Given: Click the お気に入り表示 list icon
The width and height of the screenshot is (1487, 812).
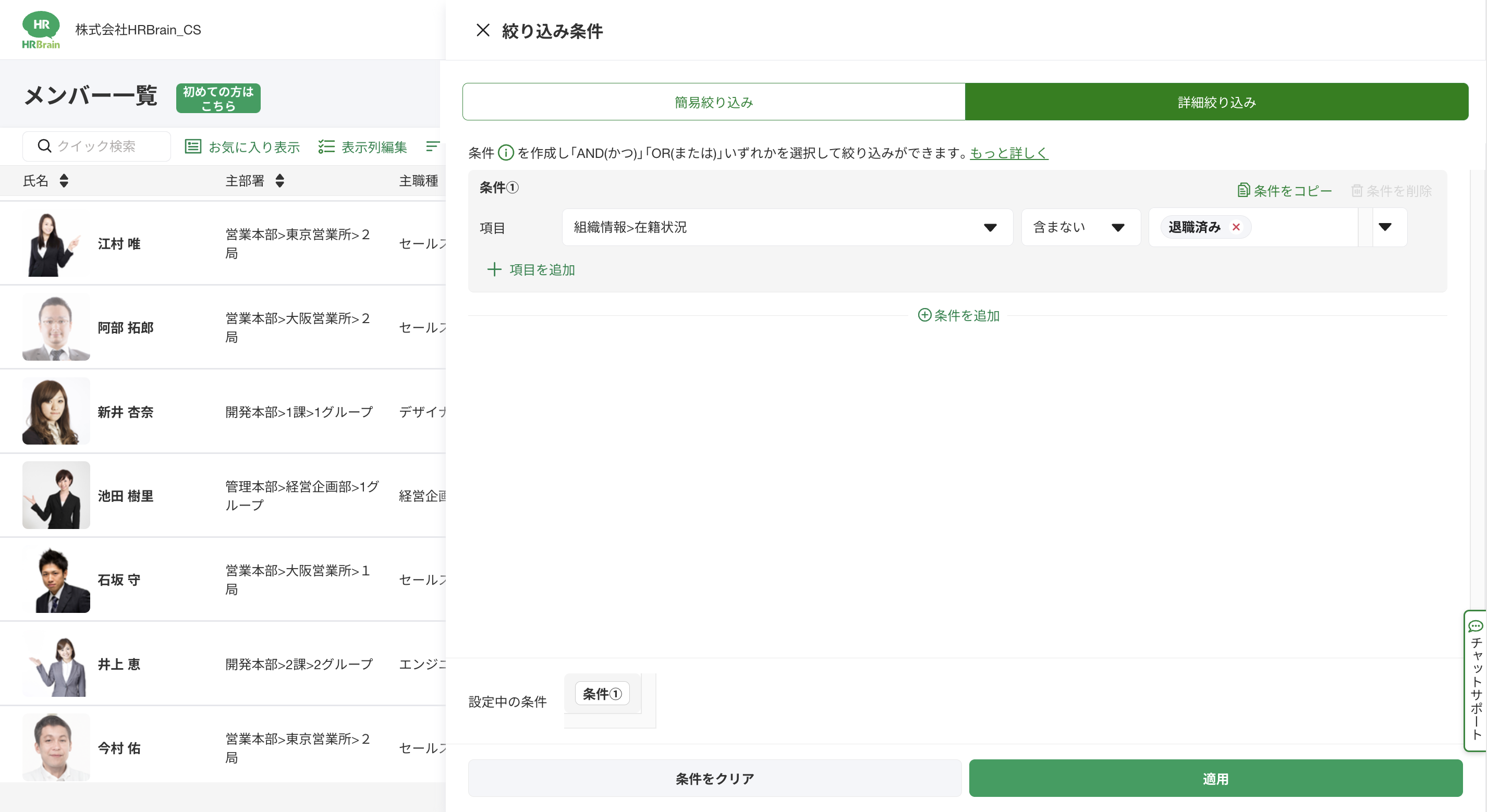Looking at the screenshot, I should click(x=193, y=146).
